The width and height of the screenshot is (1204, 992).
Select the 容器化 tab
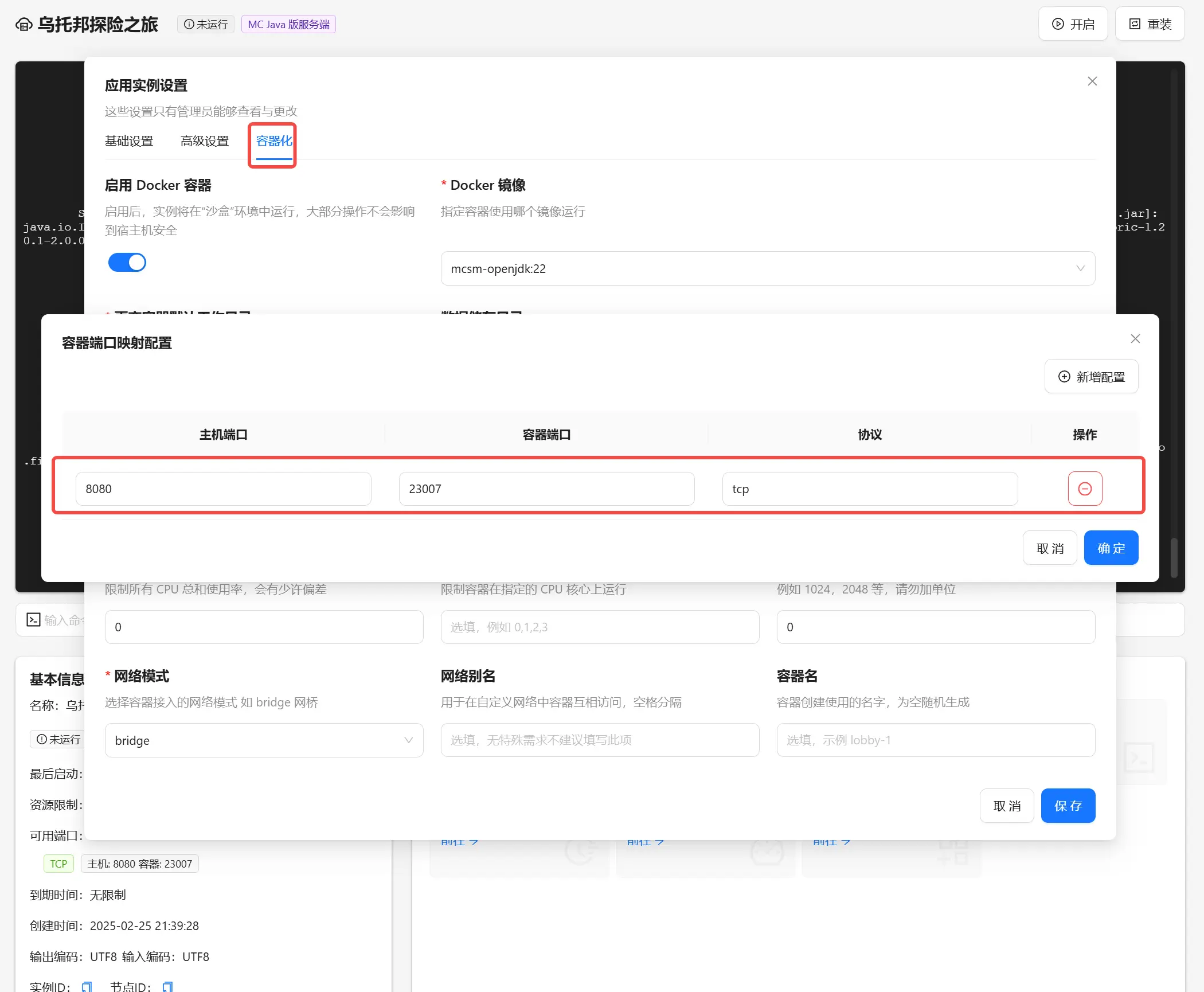coord(274,141)
